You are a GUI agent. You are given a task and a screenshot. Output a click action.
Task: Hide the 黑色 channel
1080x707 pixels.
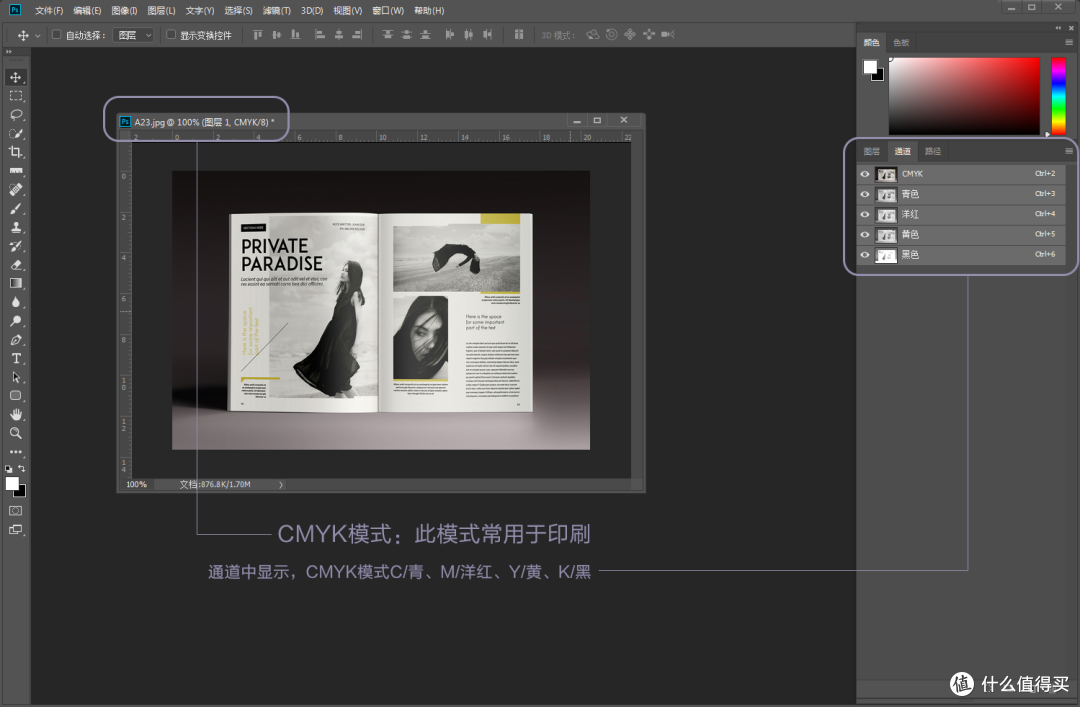(864, 255)
